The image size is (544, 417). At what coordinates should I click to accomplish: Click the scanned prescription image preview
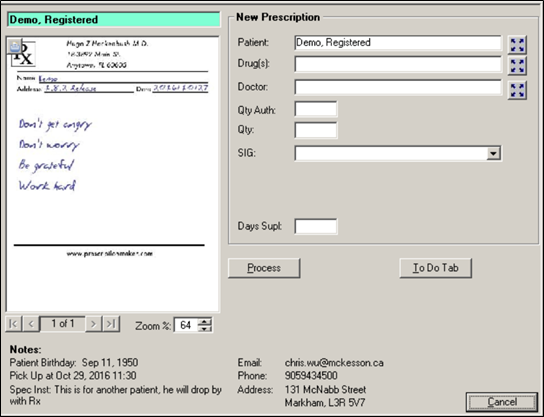tap(113, 174)
